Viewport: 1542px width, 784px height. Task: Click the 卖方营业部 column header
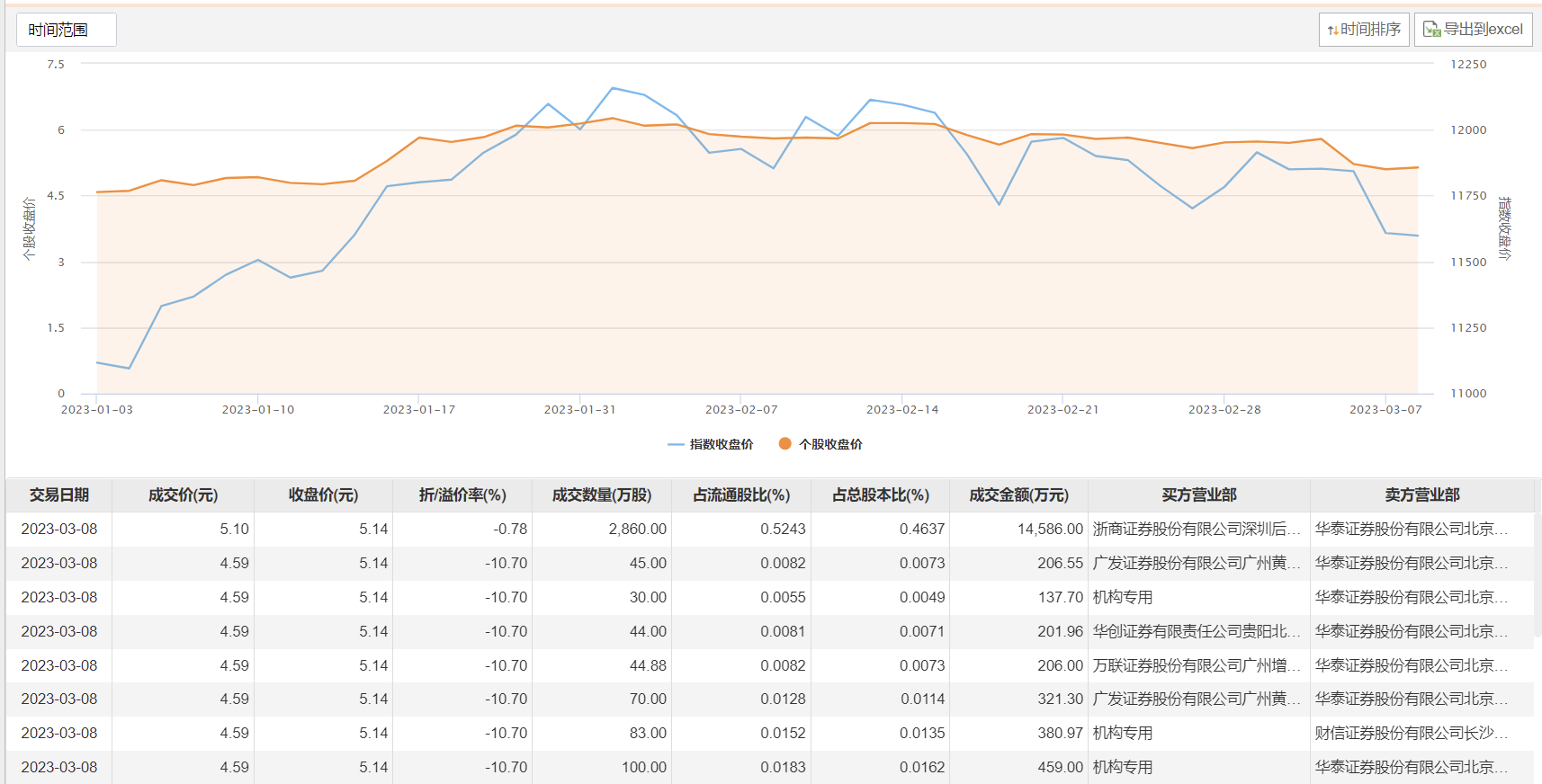click(1421, 495)
